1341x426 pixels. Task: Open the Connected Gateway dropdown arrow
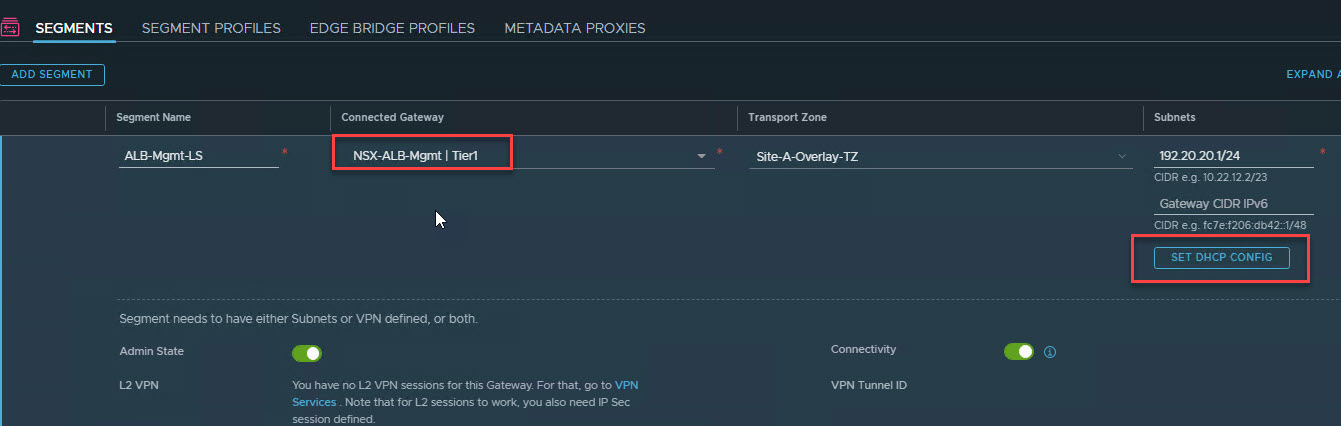point(702,156)
